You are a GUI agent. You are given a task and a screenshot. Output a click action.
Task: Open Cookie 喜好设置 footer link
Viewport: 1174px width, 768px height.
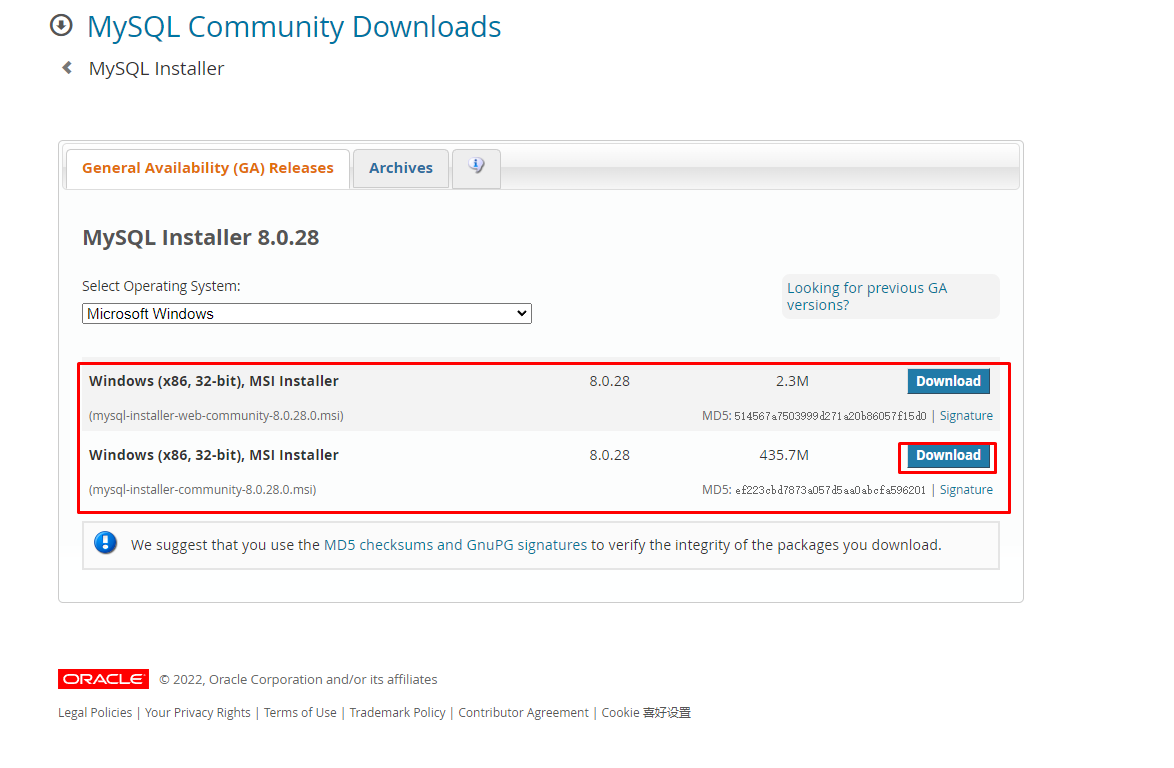click(x=646, y=713)
